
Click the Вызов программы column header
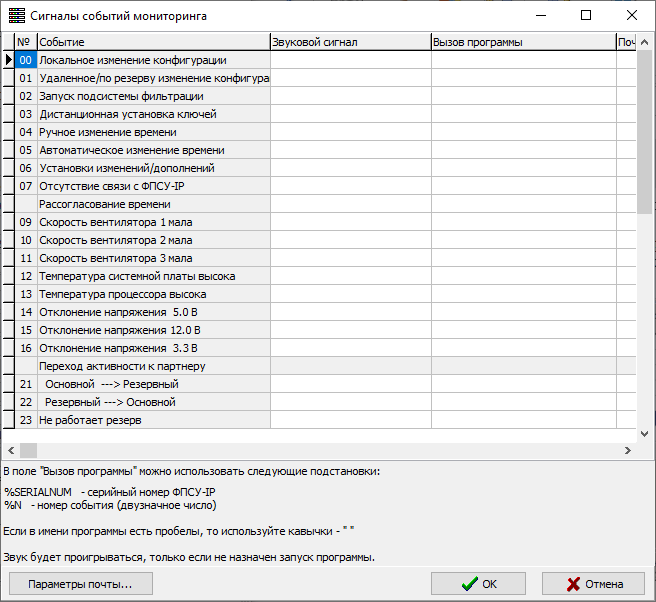tap(523, 42)
